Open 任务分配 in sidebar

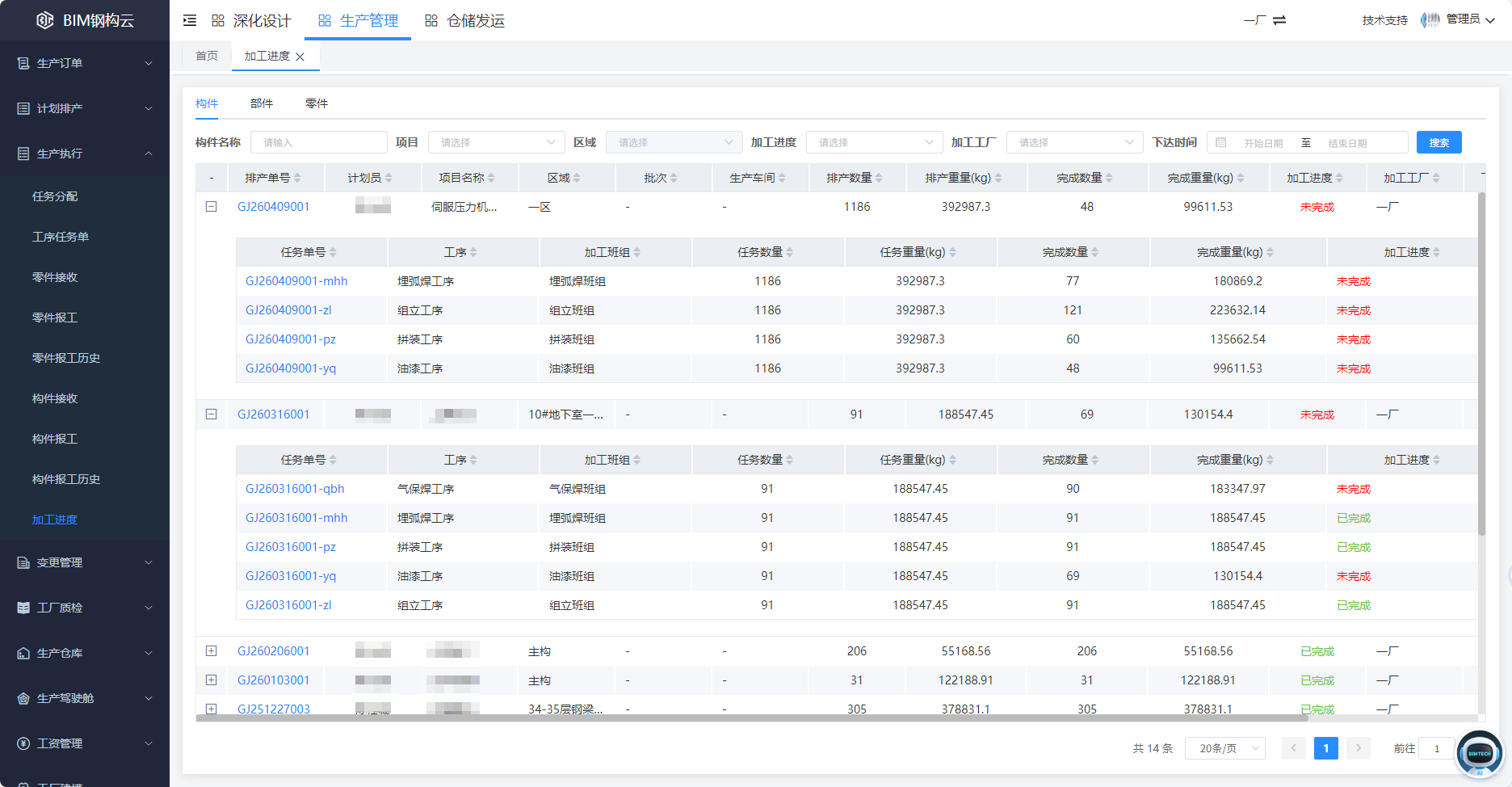pos(55,196)
